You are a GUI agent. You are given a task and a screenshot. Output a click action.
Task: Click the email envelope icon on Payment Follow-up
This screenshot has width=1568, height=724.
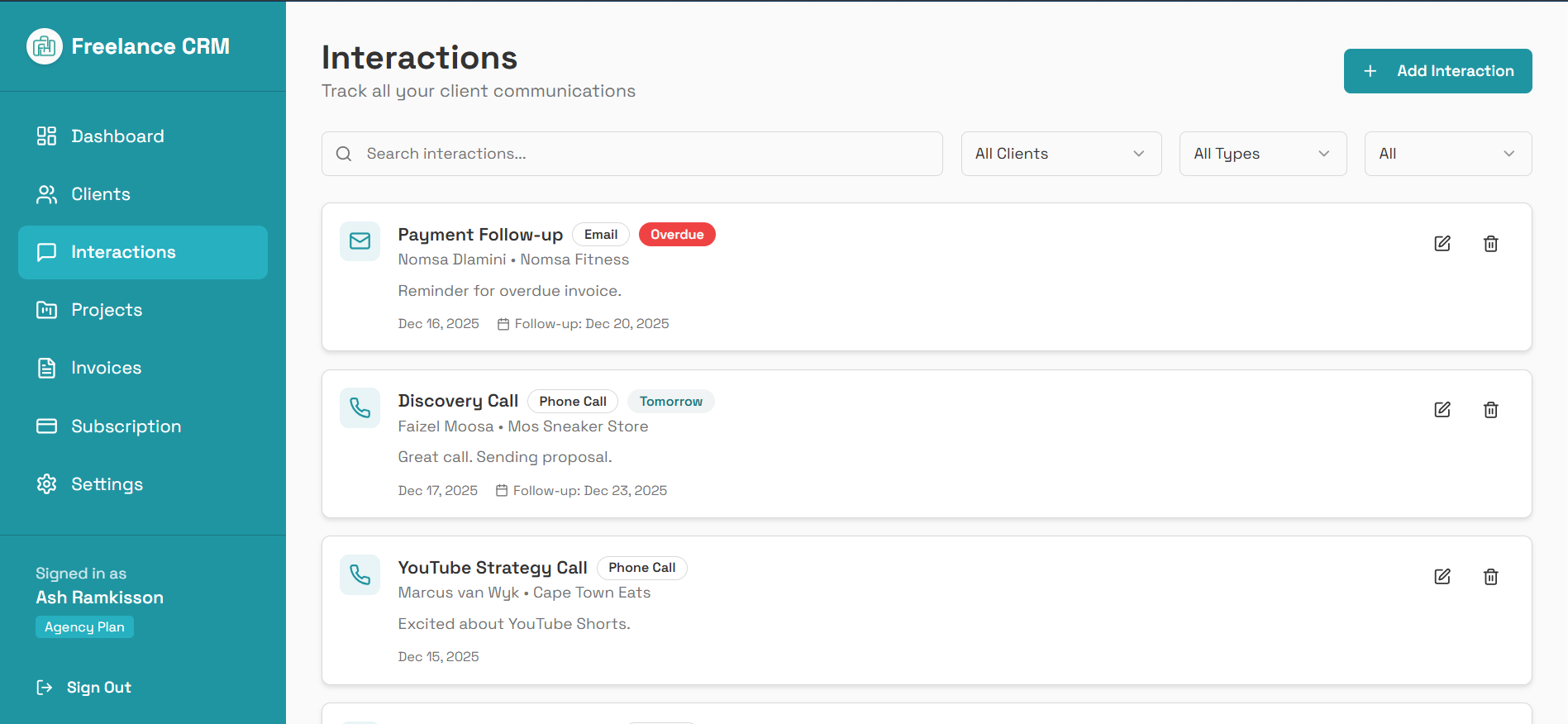pos(360,241)
